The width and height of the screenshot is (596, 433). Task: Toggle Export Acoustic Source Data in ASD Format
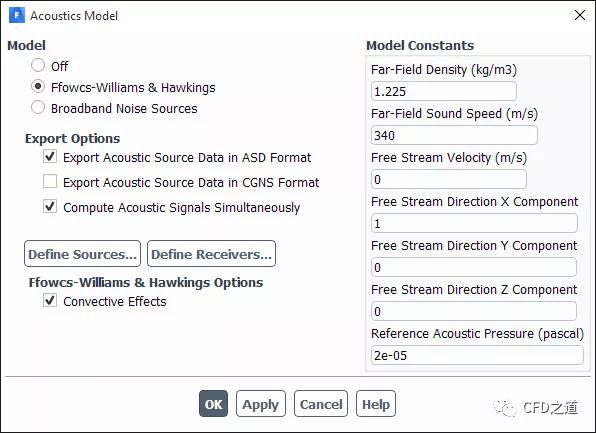click(x=50, y=157)
